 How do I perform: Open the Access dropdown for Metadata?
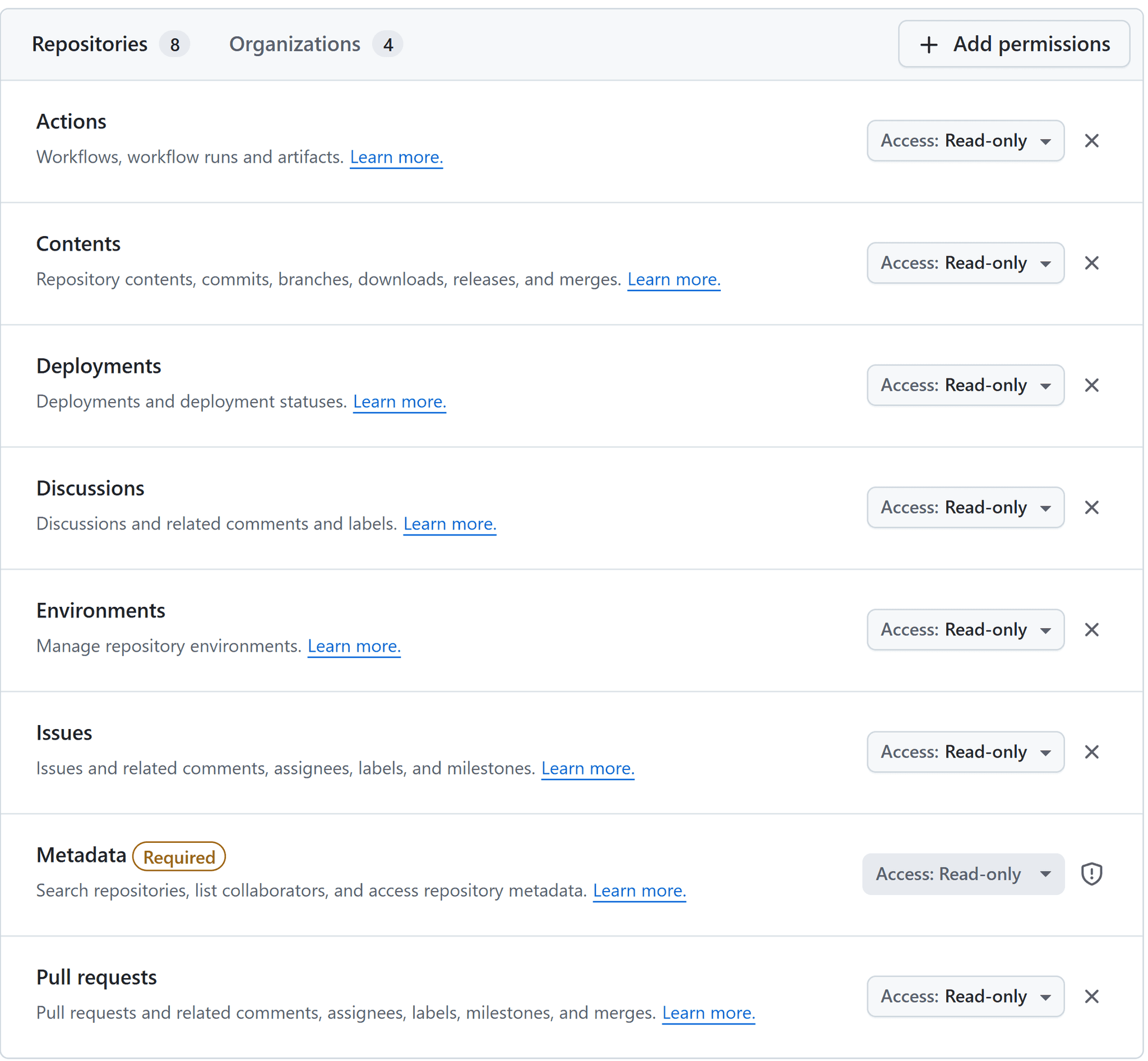[x=963, y=874]
